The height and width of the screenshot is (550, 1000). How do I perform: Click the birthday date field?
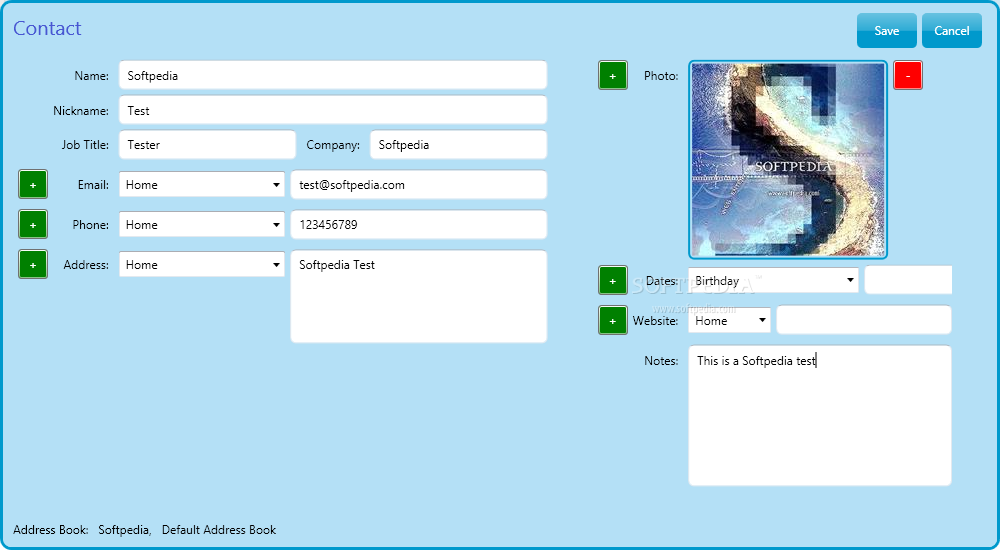(x=908, y=280)
